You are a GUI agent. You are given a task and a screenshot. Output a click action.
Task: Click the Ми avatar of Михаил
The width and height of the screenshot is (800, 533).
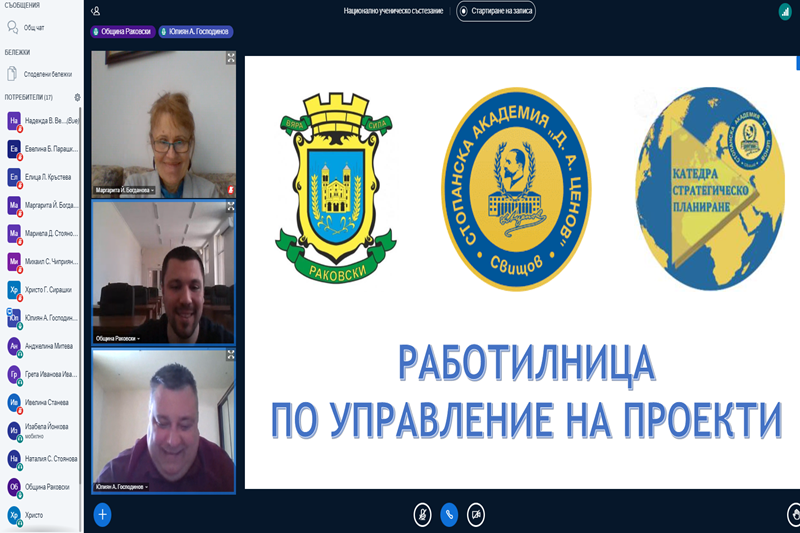coord(14,262)
